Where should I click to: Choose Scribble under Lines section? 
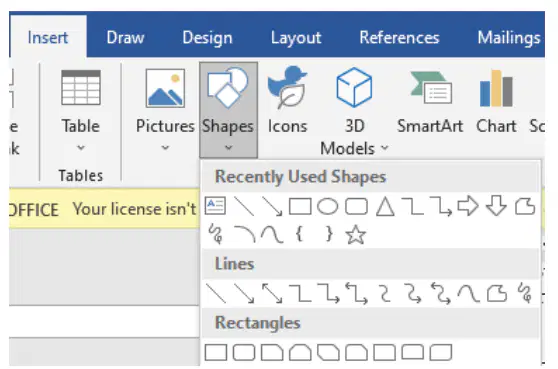point(525,293)
